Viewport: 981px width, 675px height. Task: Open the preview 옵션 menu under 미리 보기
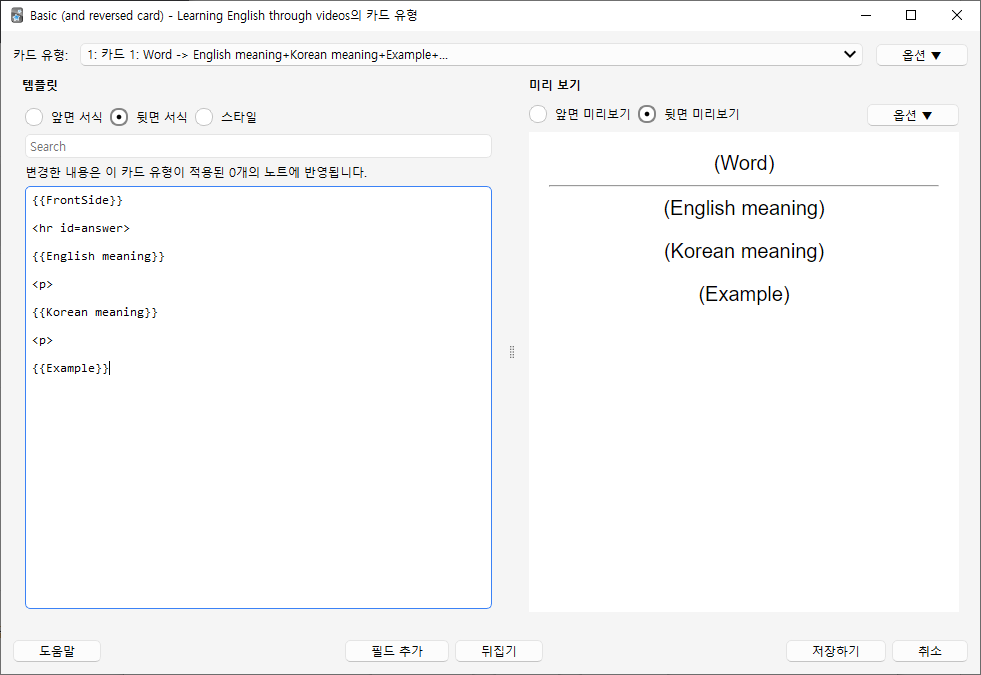pyautogui.click(x=913, y=115)
